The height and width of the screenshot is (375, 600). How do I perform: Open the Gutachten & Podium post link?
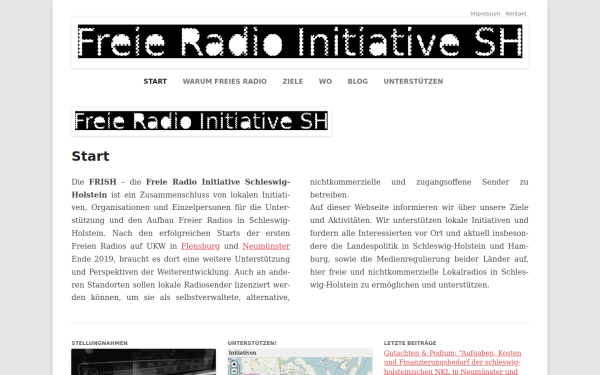[x=452, y=362]
